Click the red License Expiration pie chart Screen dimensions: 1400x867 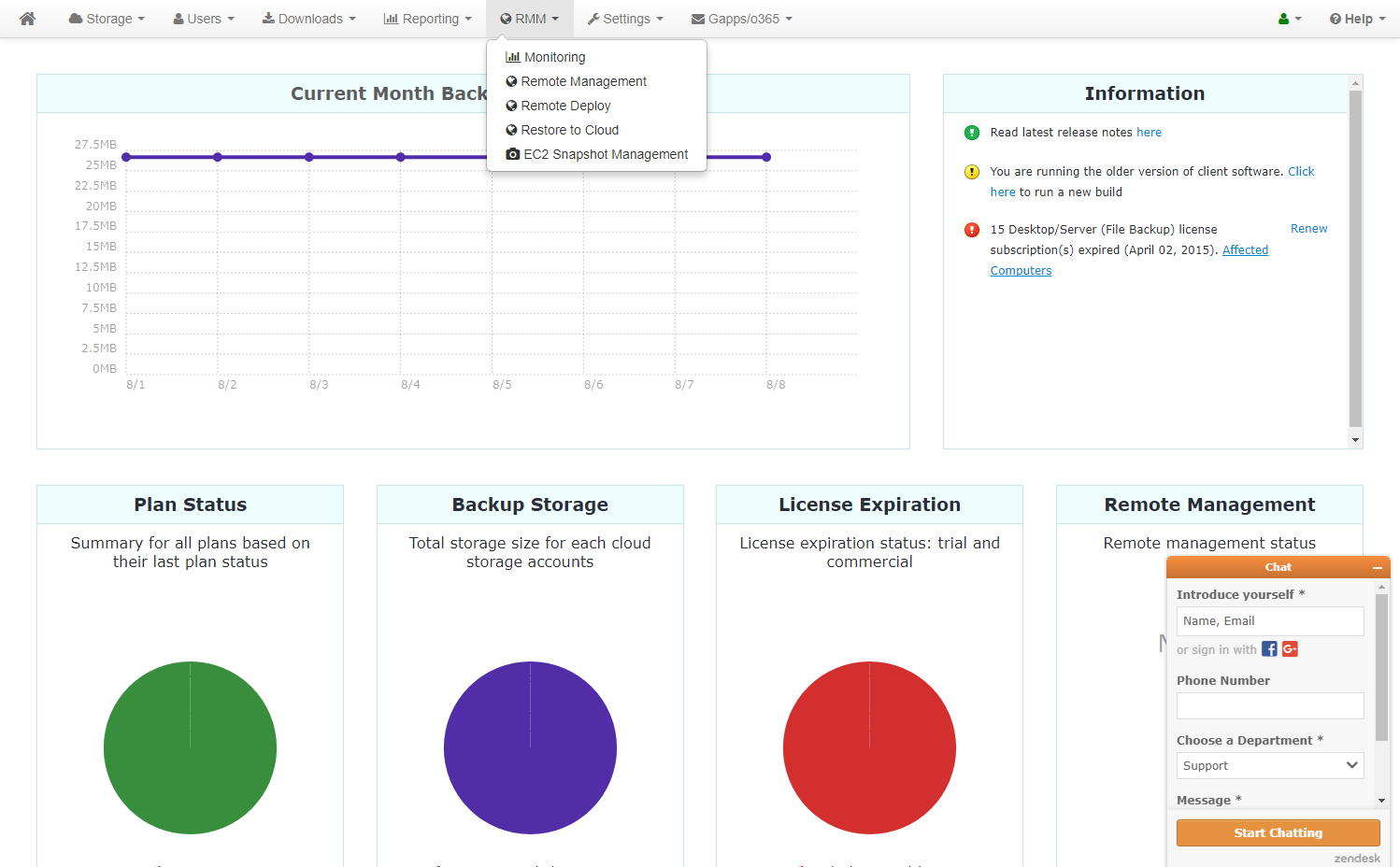click(869, 747)
